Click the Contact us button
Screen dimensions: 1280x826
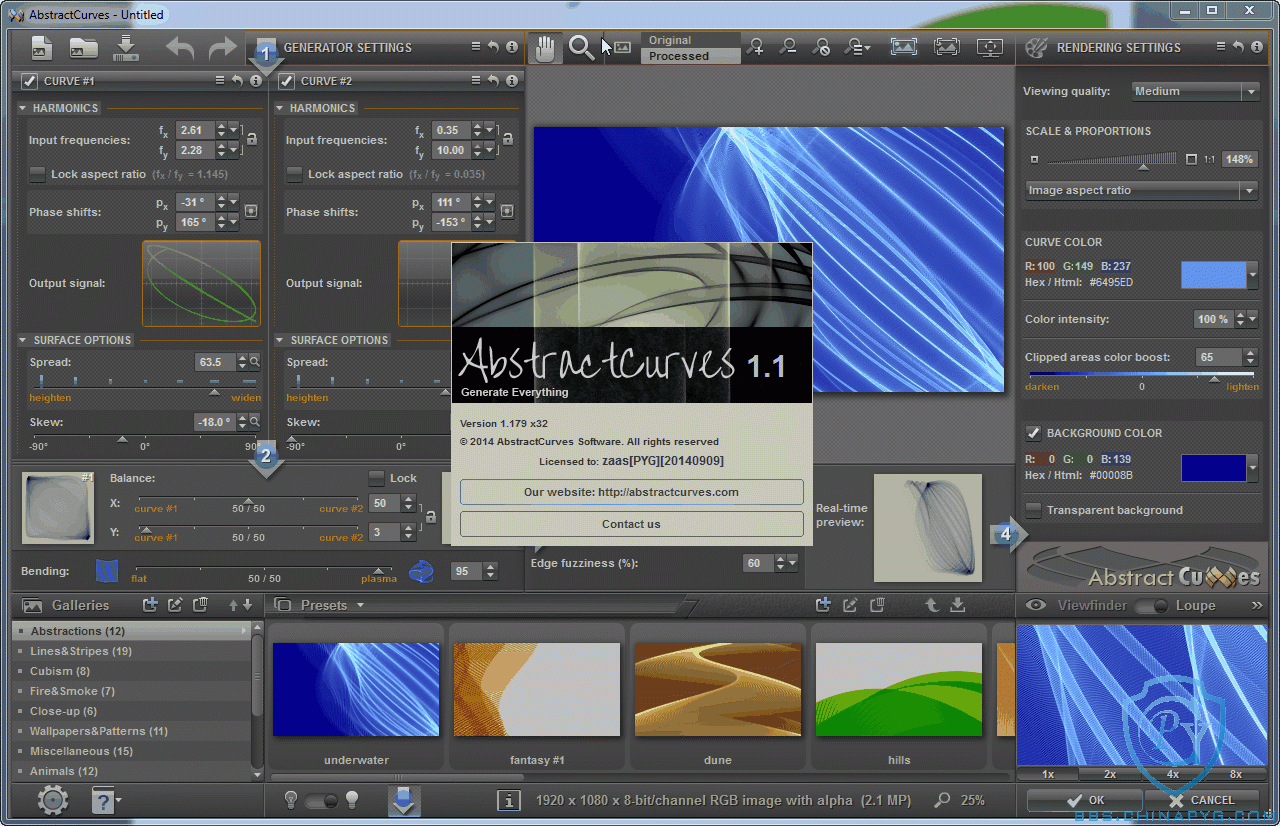631,524
